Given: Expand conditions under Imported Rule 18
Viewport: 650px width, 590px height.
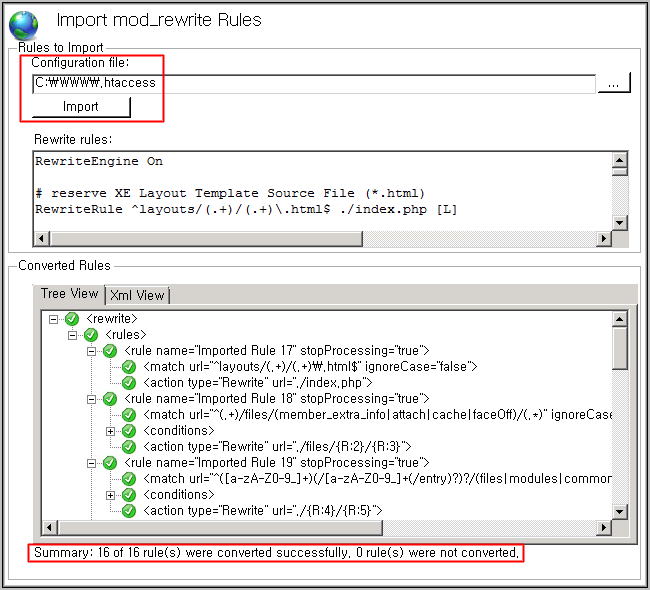Looking at the screenshot, I should [110, 431].
